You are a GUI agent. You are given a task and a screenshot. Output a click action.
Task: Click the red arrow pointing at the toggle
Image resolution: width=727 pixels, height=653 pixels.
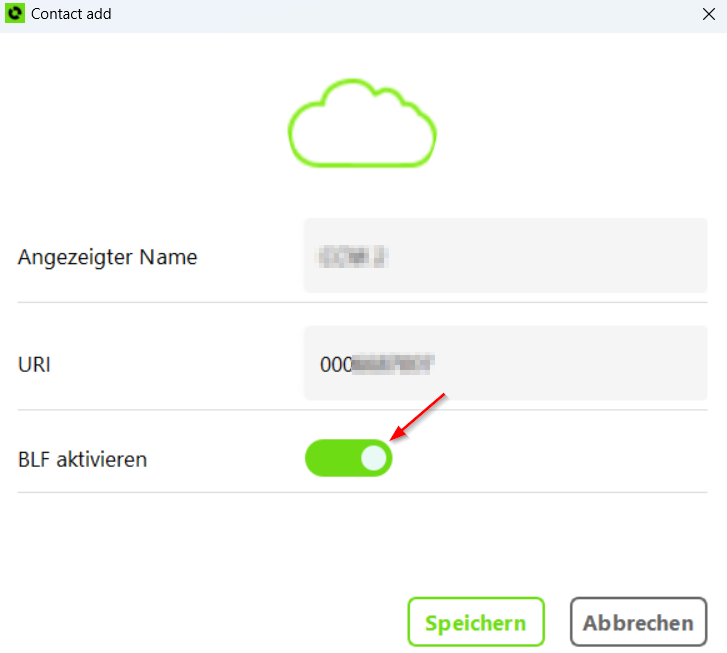(418, 416)
